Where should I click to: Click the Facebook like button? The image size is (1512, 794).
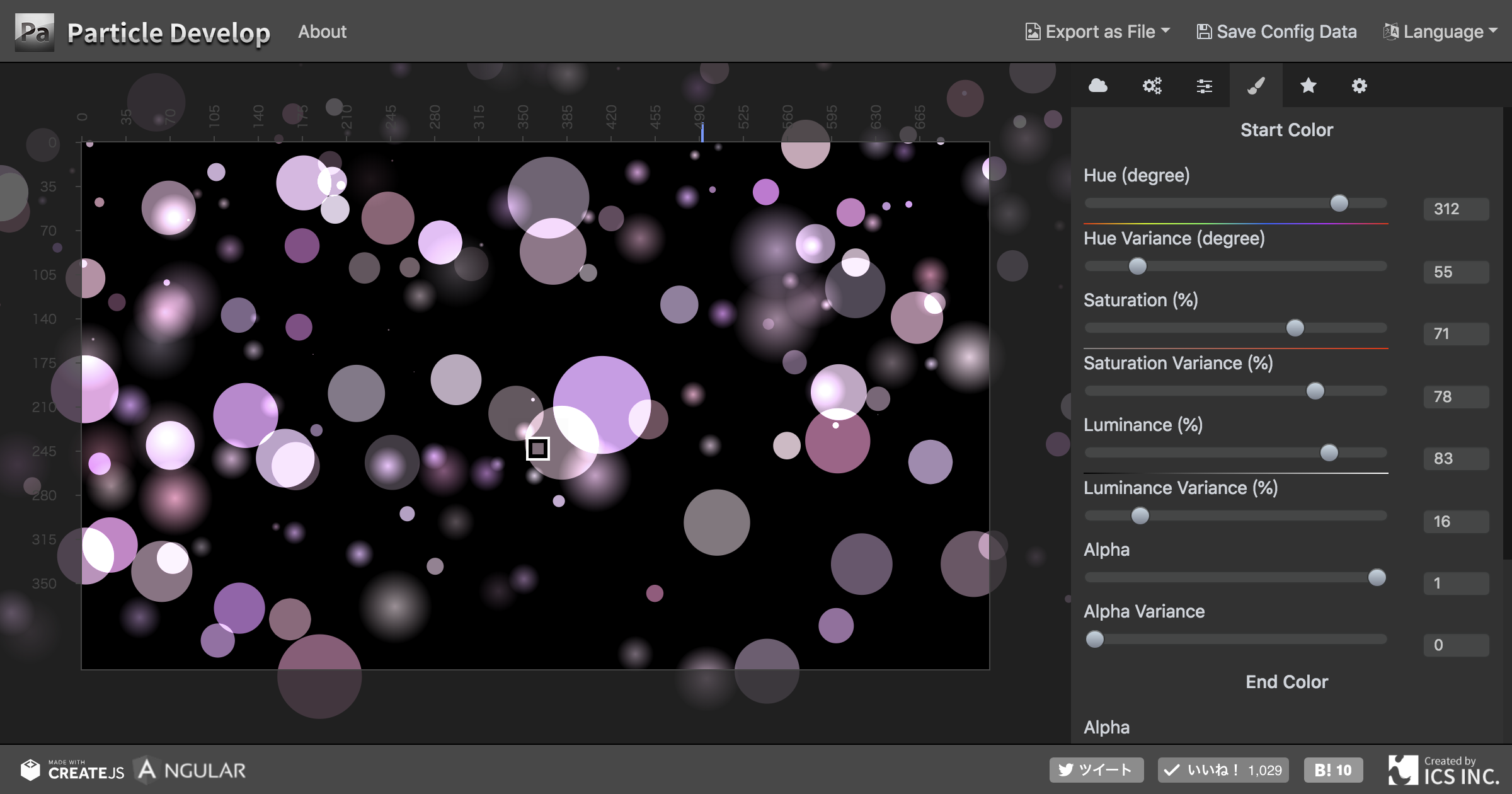coord(1223,770)
